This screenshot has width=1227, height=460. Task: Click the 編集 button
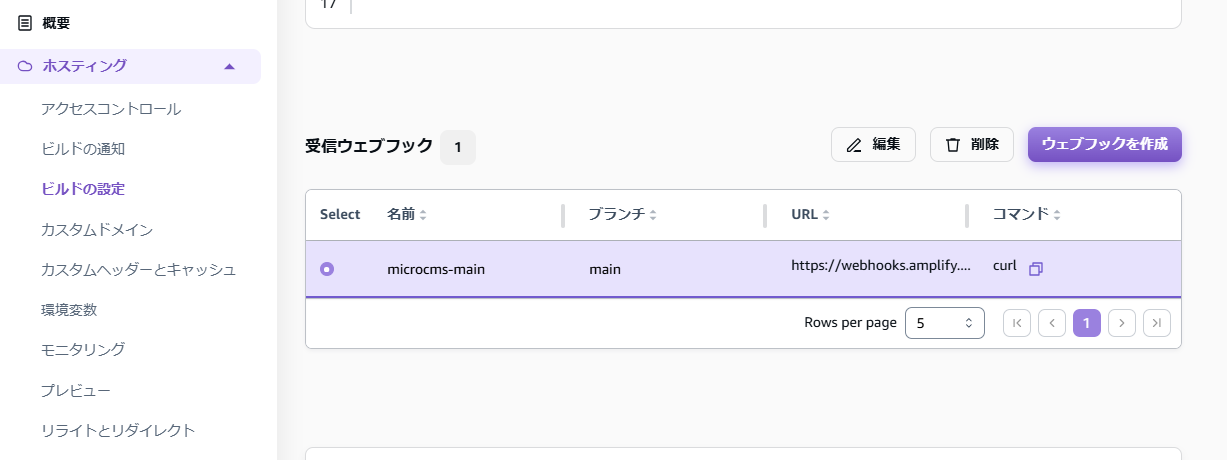(873, 144)
